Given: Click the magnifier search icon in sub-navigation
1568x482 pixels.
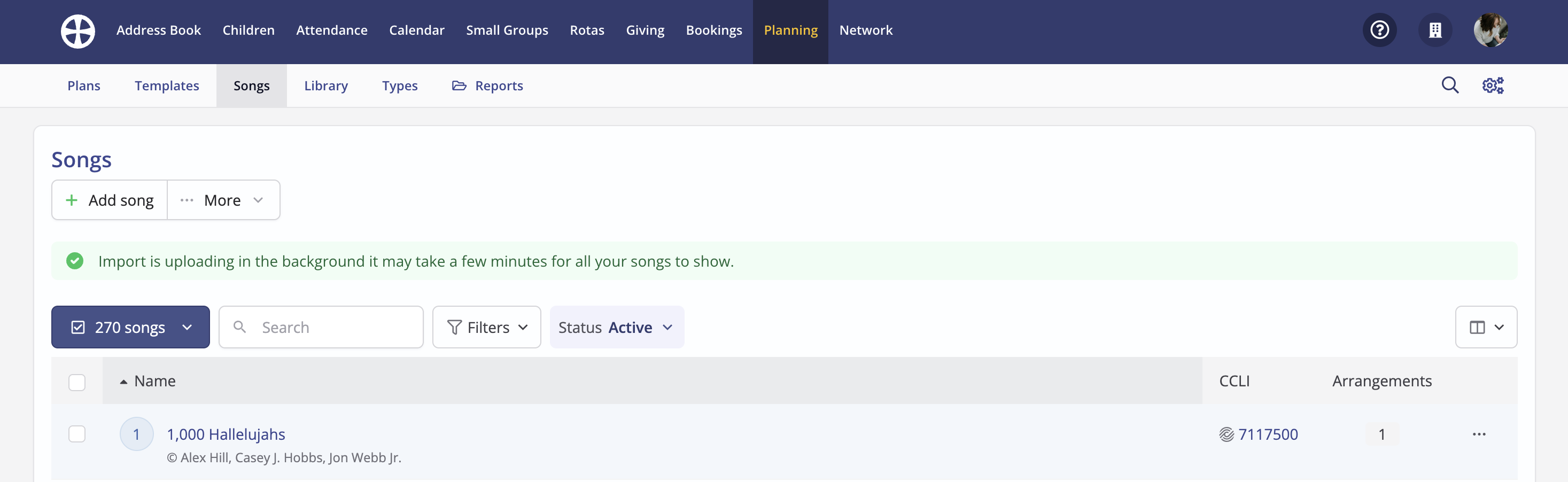Looking at the screenshot, I should pos(1450,85).
